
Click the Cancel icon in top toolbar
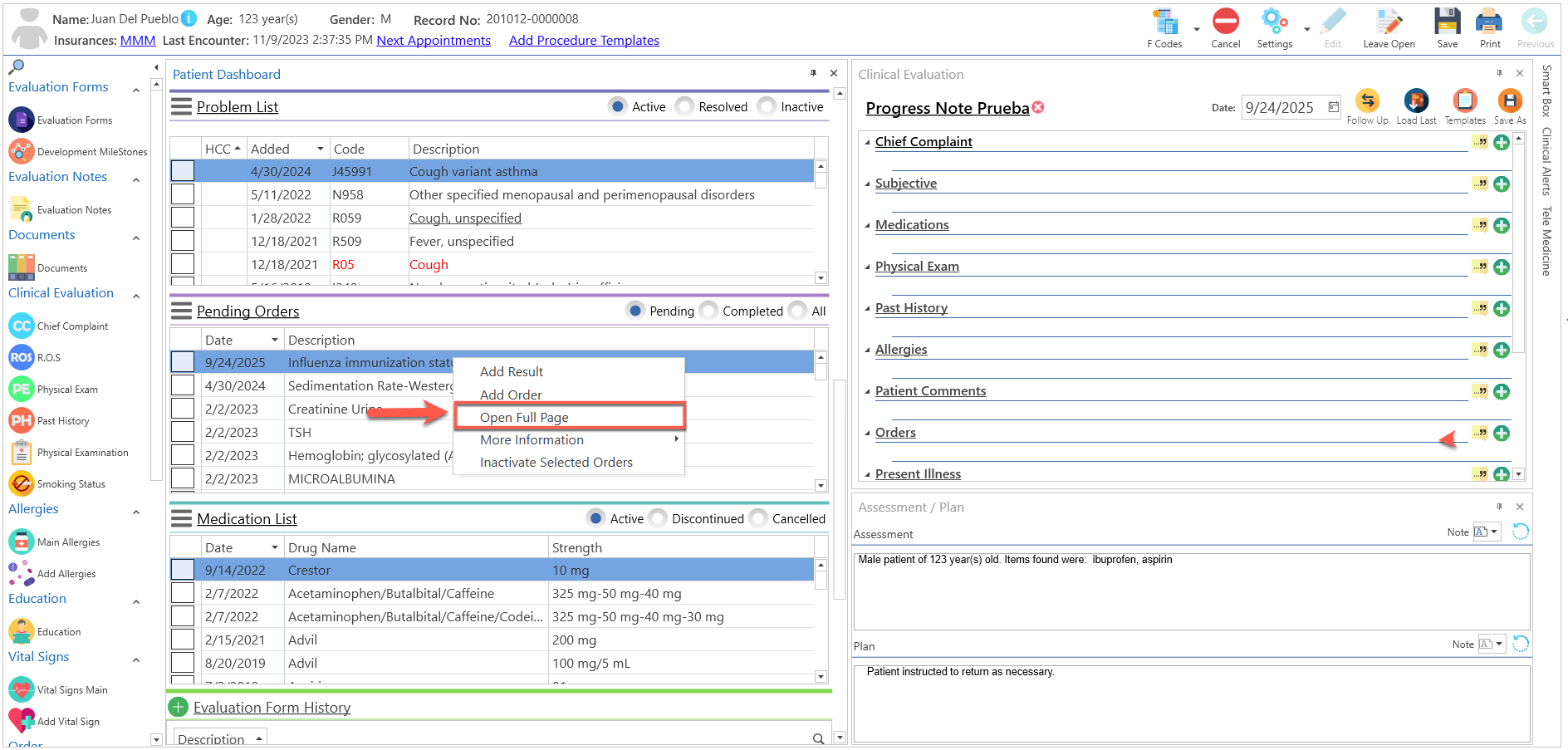pos(1225,22)
